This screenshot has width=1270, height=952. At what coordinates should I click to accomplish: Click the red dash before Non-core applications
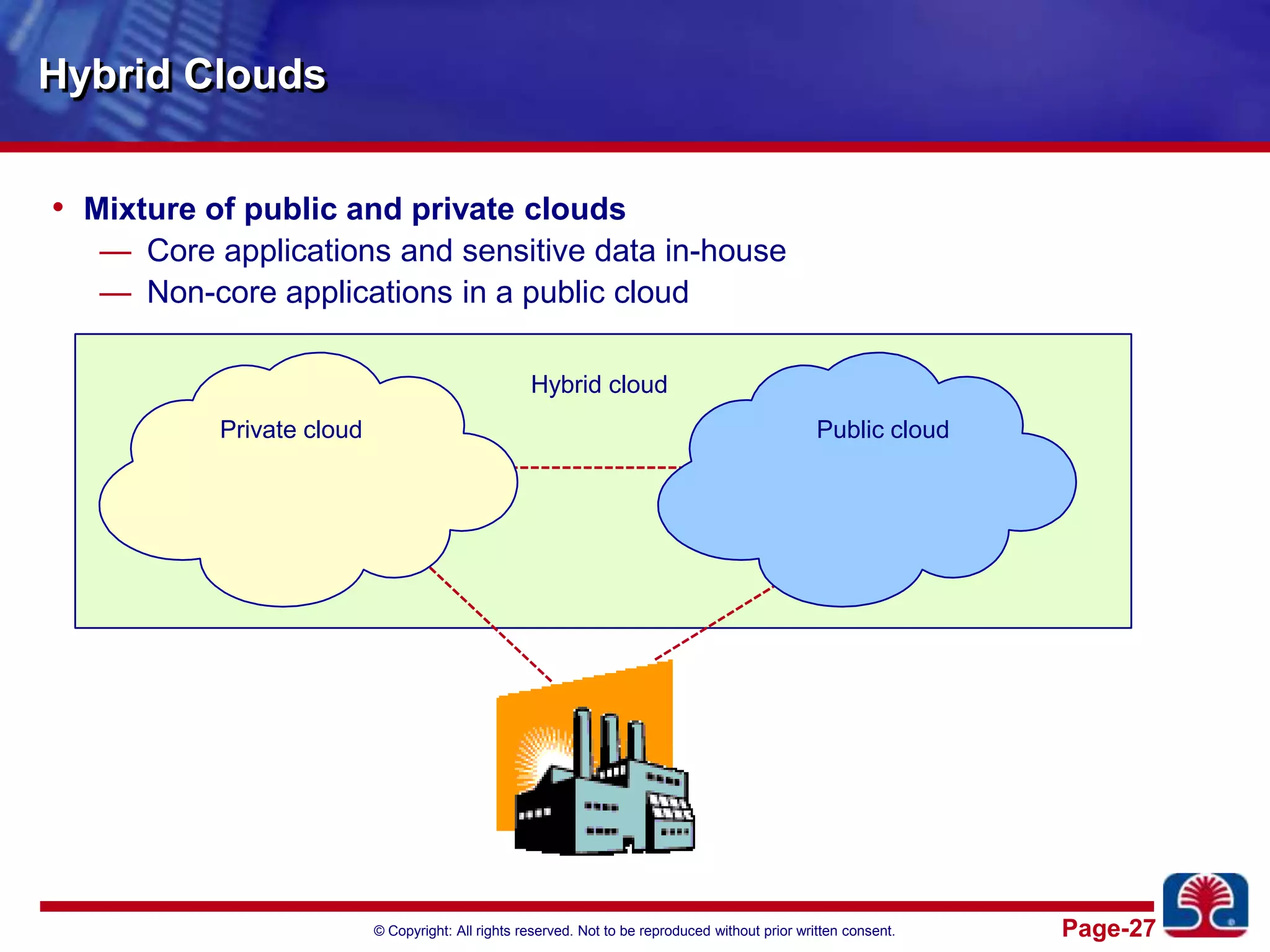point(115,294)
